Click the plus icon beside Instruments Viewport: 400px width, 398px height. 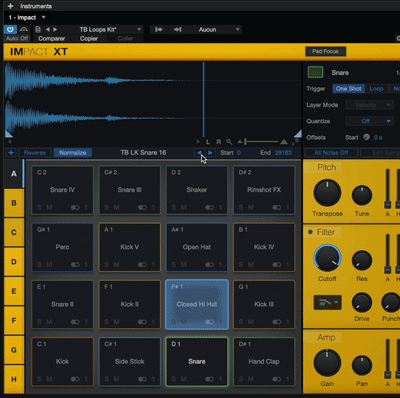(x=10, y=6)
